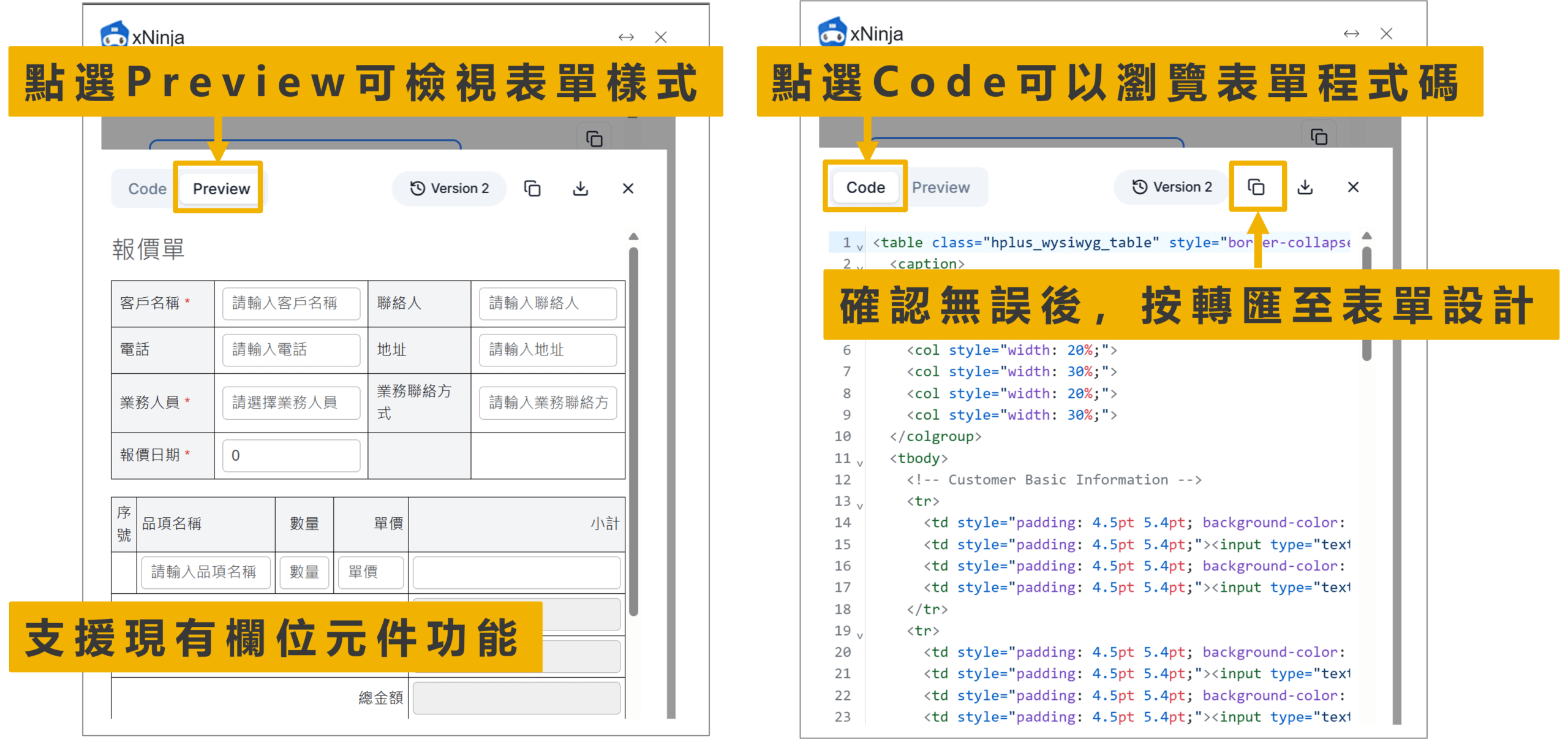Click the copy icon in left Preview toolbar

point(532,188)
